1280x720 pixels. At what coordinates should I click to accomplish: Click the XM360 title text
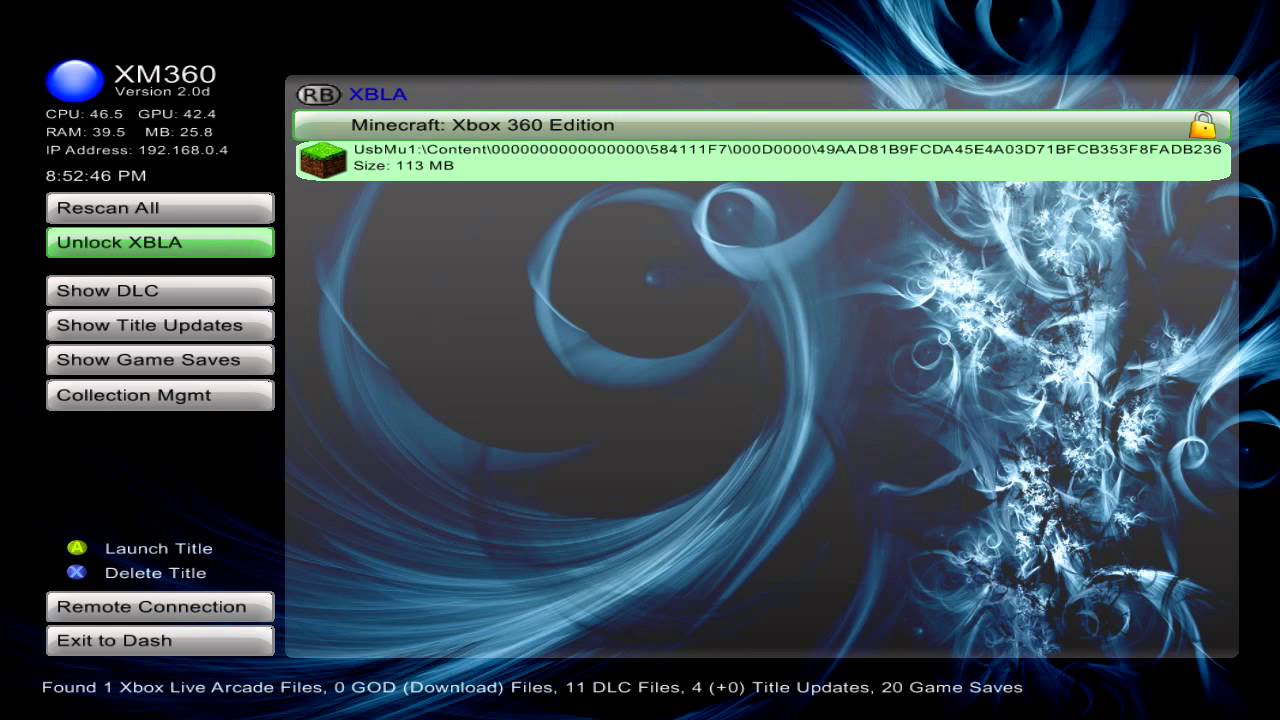(x=165, y=74)
